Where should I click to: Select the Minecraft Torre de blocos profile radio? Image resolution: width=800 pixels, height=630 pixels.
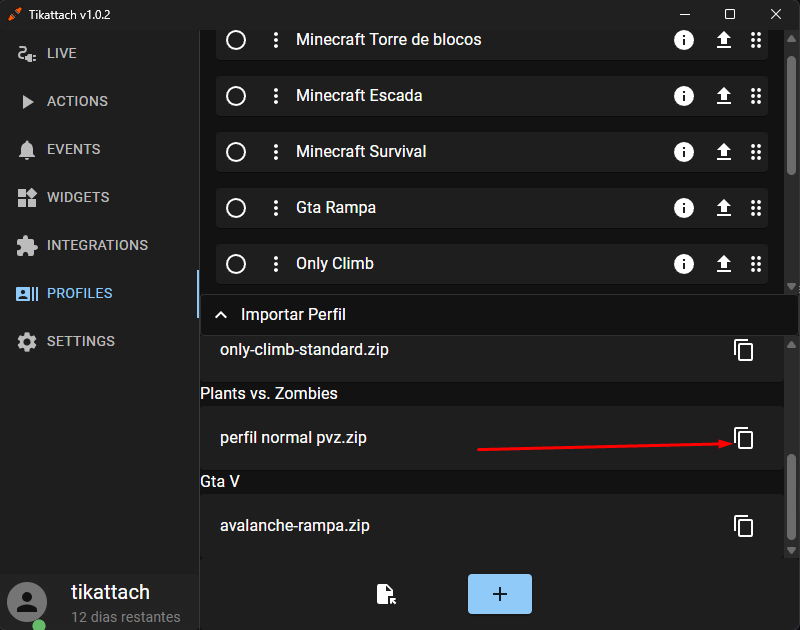pos(236,40)
